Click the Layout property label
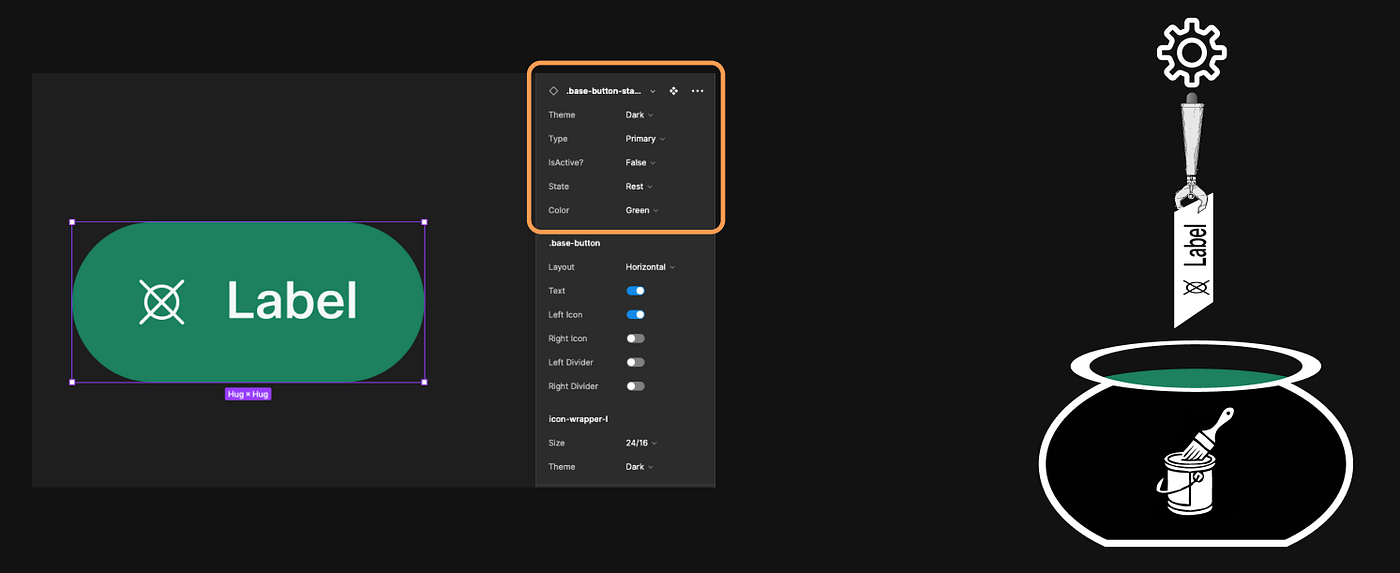Viewport: 1400px width, 573px height. [x=562, y=267]
